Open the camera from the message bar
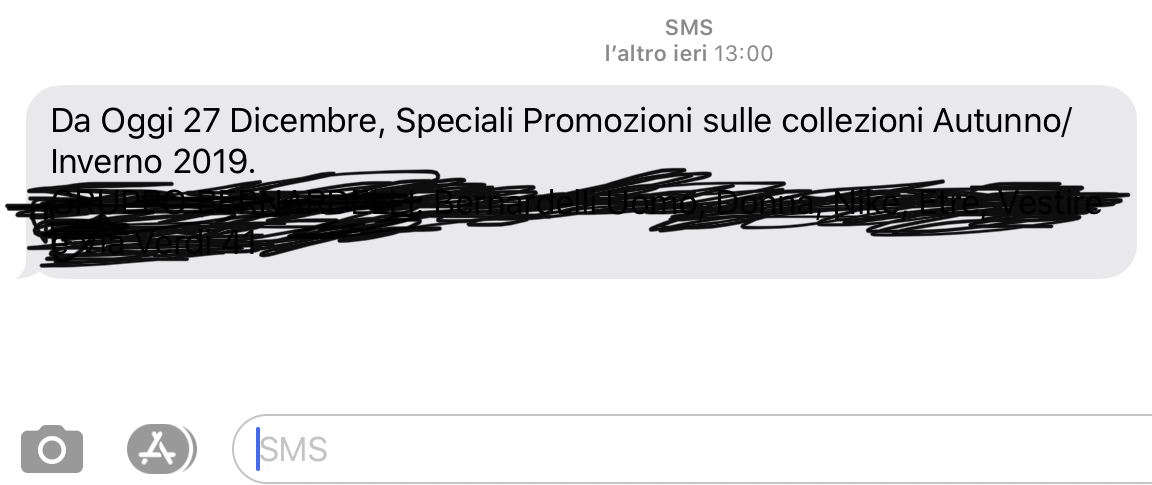Screen dimensions: 1152x485 [51, 449]
